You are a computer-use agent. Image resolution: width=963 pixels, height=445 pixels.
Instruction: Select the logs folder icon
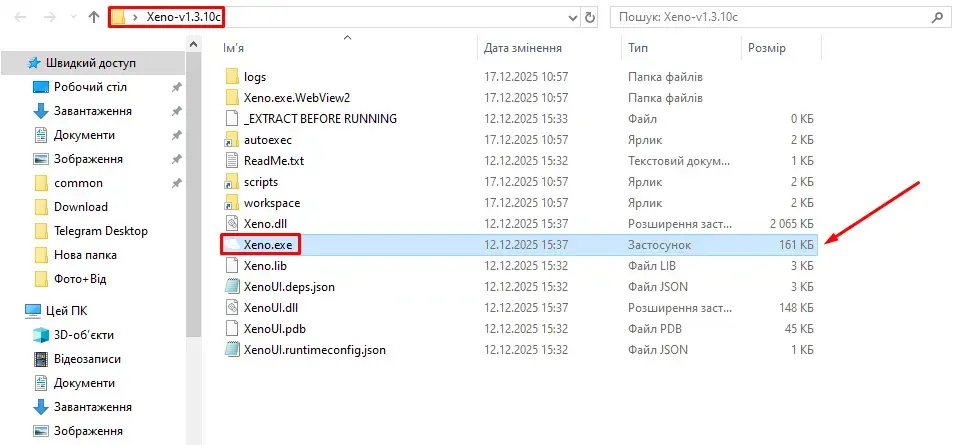coord(232,77)
